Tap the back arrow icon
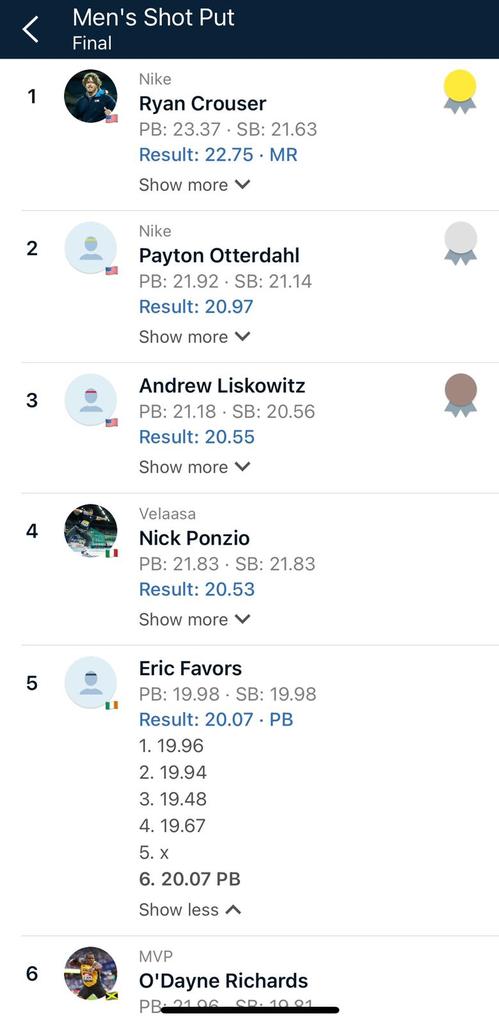This screenshot has height=1024, width=499. pos(30,29)
